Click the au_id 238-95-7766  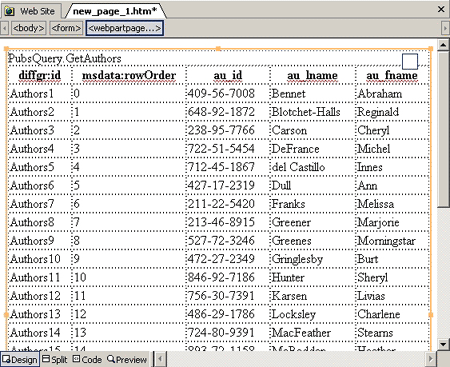[x=221, y=130]
